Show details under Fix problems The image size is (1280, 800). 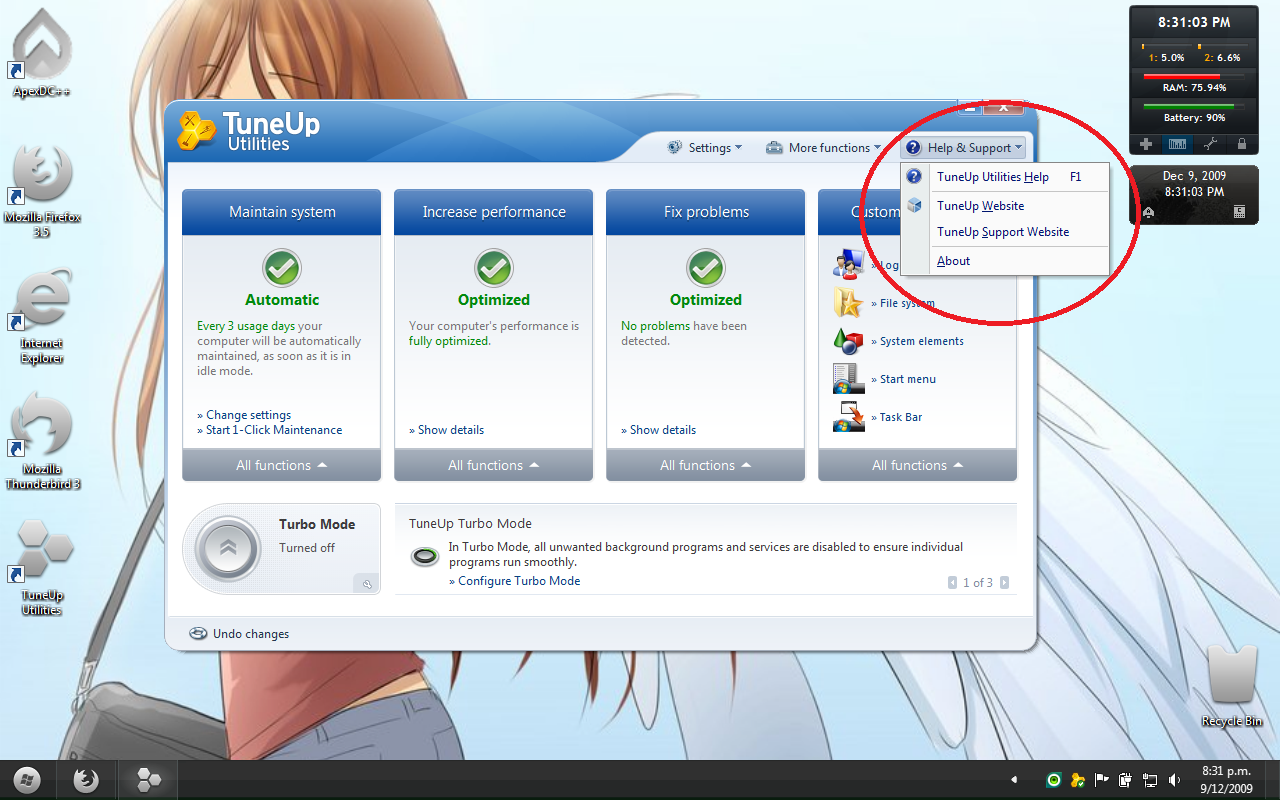point(658,430)
